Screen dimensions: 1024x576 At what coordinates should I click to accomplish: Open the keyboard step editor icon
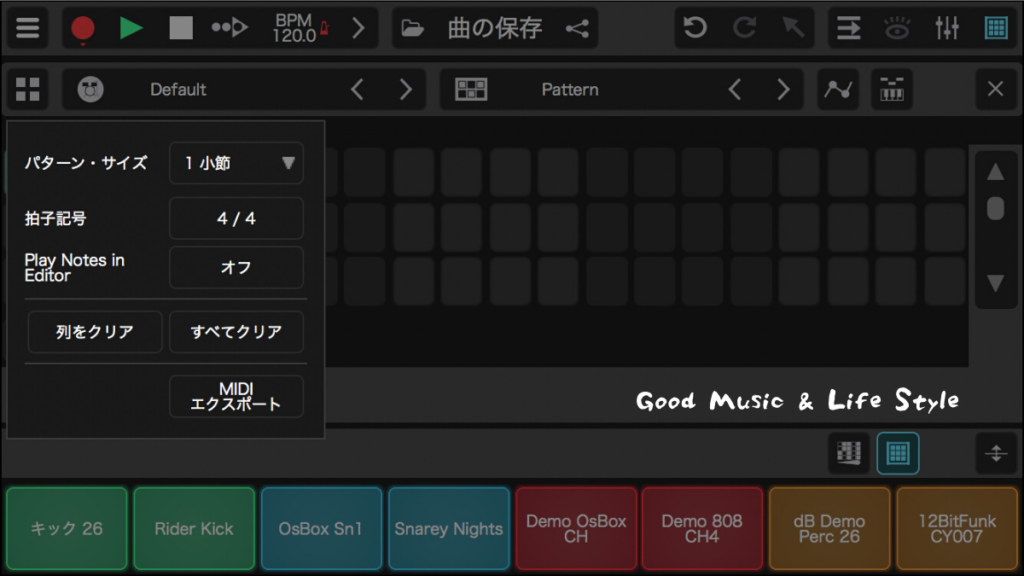(891, 89)
